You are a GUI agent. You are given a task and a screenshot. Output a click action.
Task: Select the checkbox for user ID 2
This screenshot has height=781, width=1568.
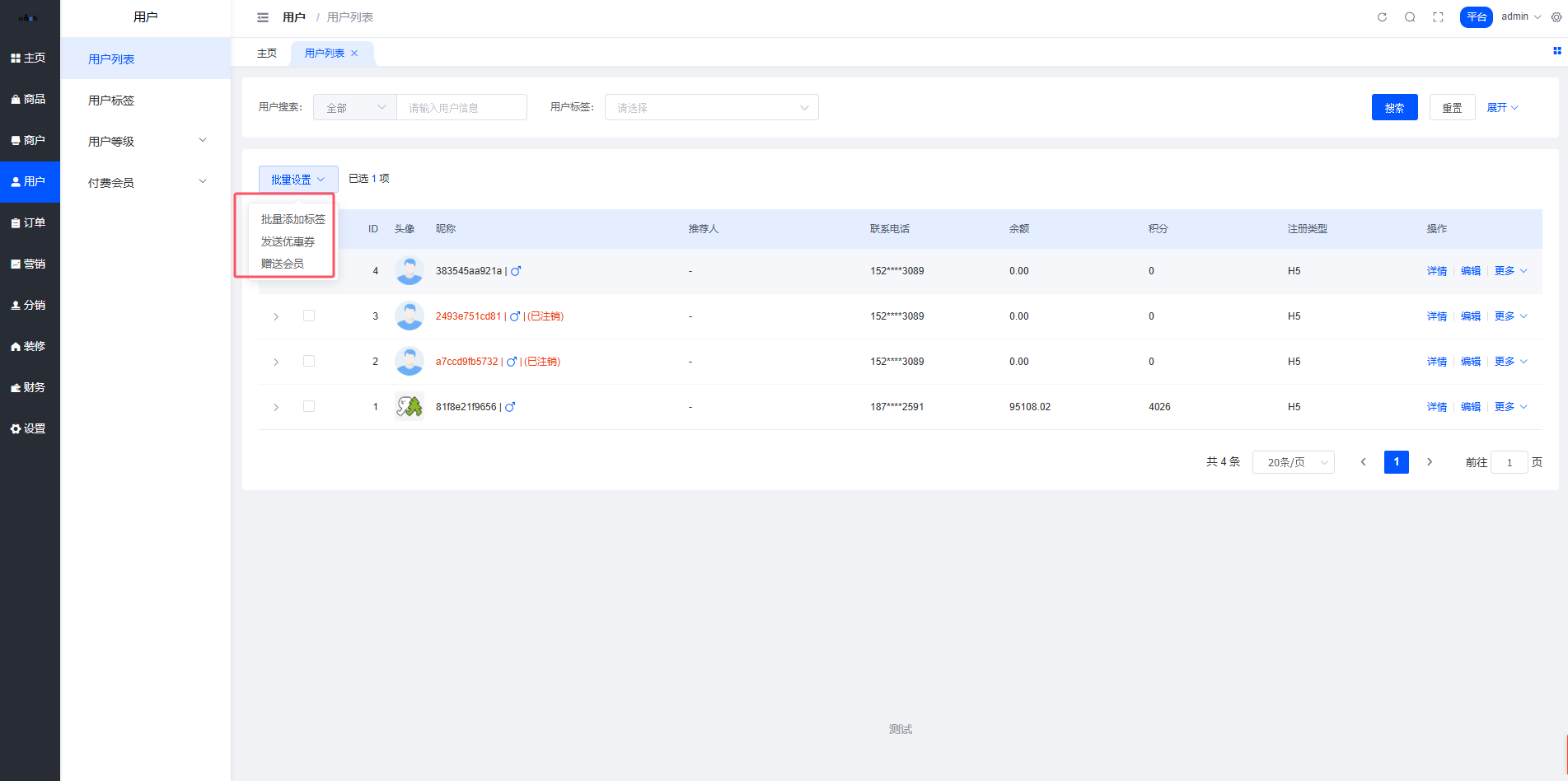point(309,361)
